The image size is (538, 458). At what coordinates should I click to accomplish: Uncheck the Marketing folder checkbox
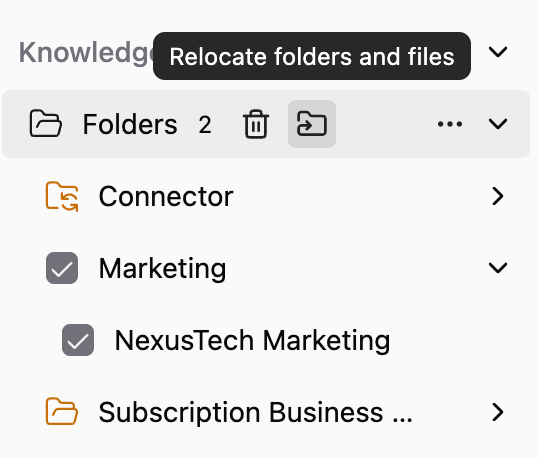[x=62, y=268]
